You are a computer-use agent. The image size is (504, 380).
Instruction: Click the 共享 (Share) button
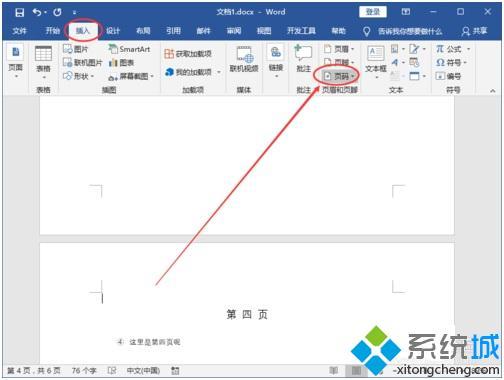[x=475, y=31]
